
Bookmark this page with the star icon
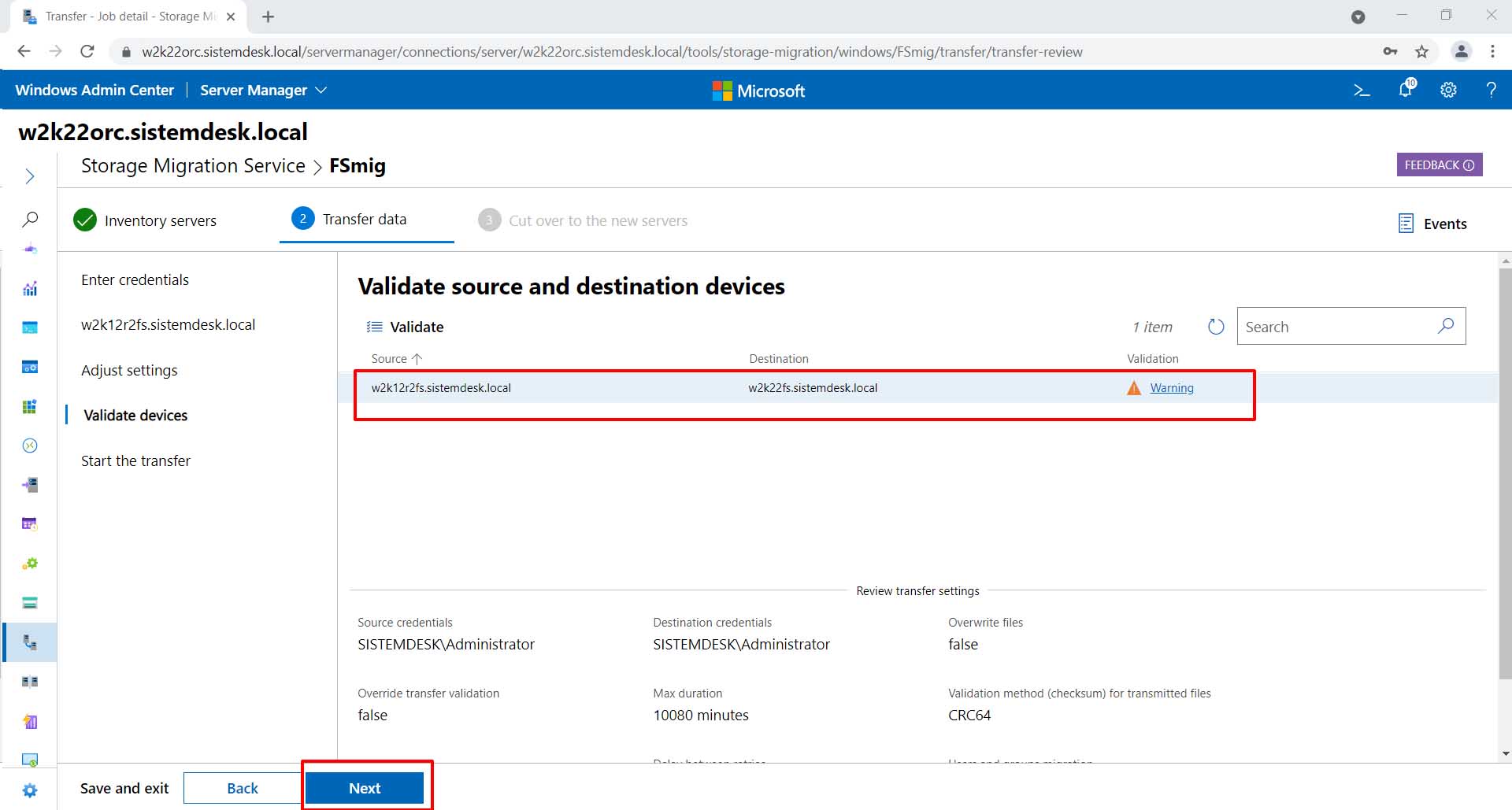(x=1421, y=52)
